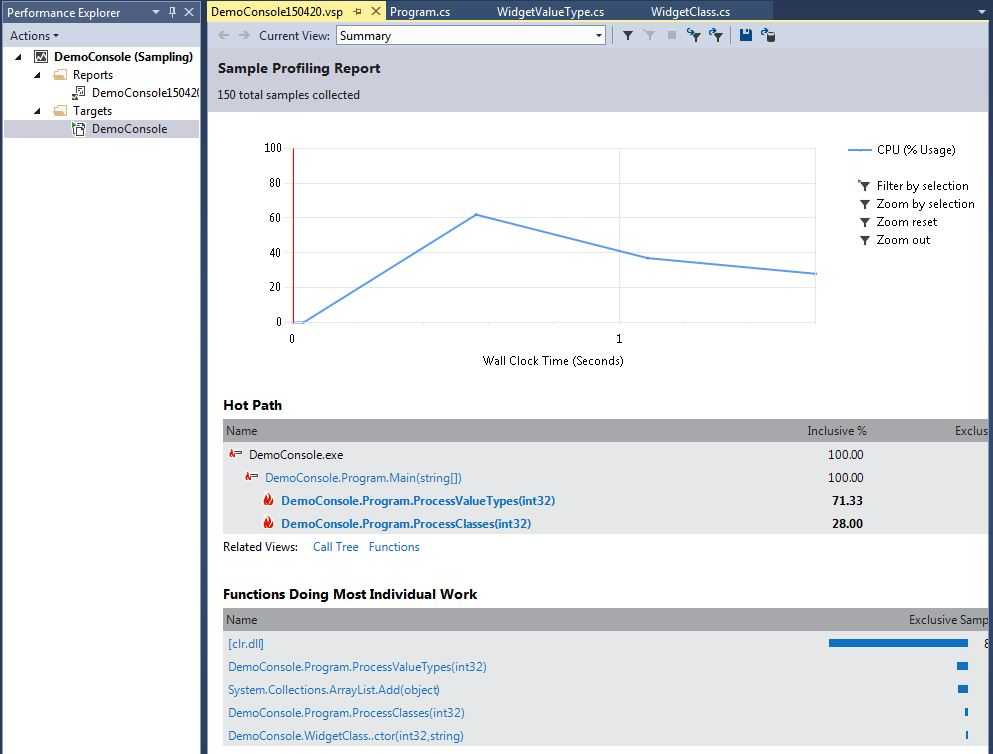Open ProcessValueTypes(int32) in Hot Path
Image resolution: width=993 pixels, height=754 pixels.
(x=418, y=501)
